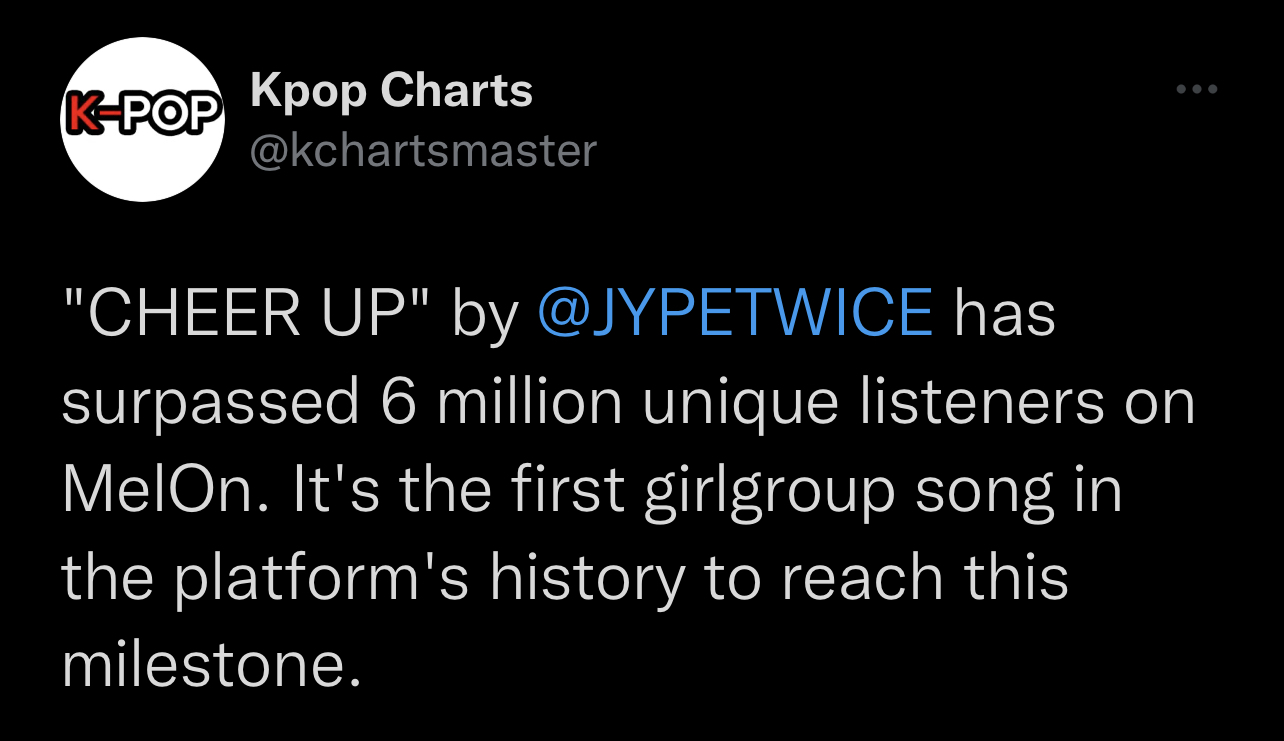The height and width of the screenshot is (741, 1284).
Task: Click the word "by" before the mention
Action: pyautogui.click(x=485, y=315)
